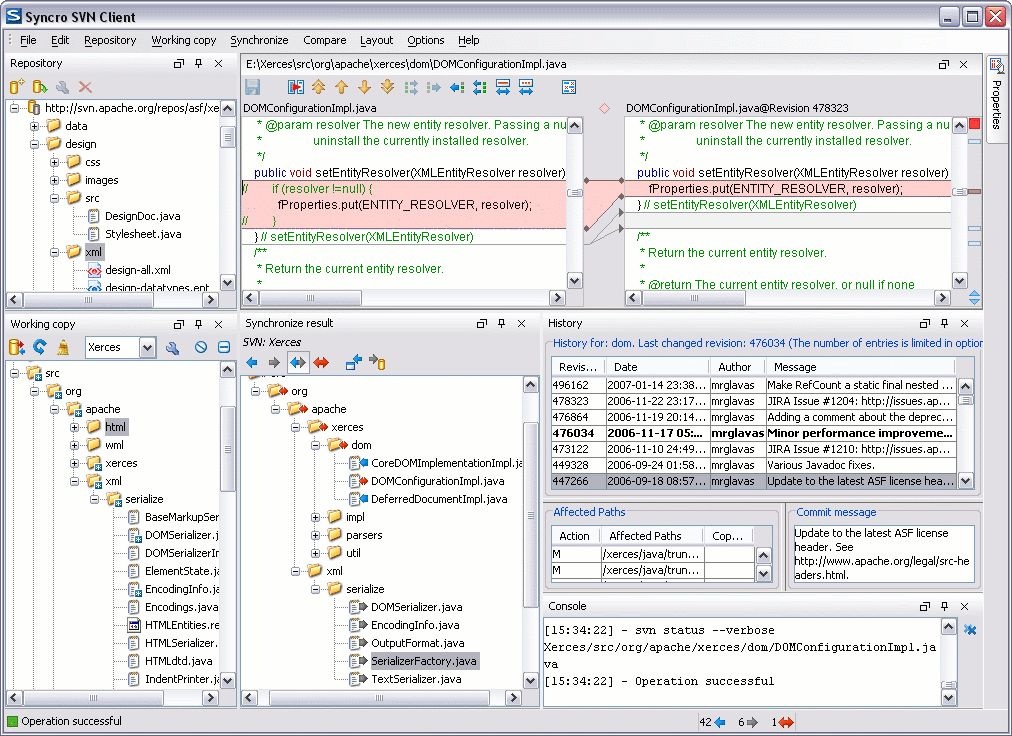Image resolution: width=1012 pixels, height=736 pixels.
Task: Sort history by the Author column header
Action: pyautogui.click(x=735, y=367)
